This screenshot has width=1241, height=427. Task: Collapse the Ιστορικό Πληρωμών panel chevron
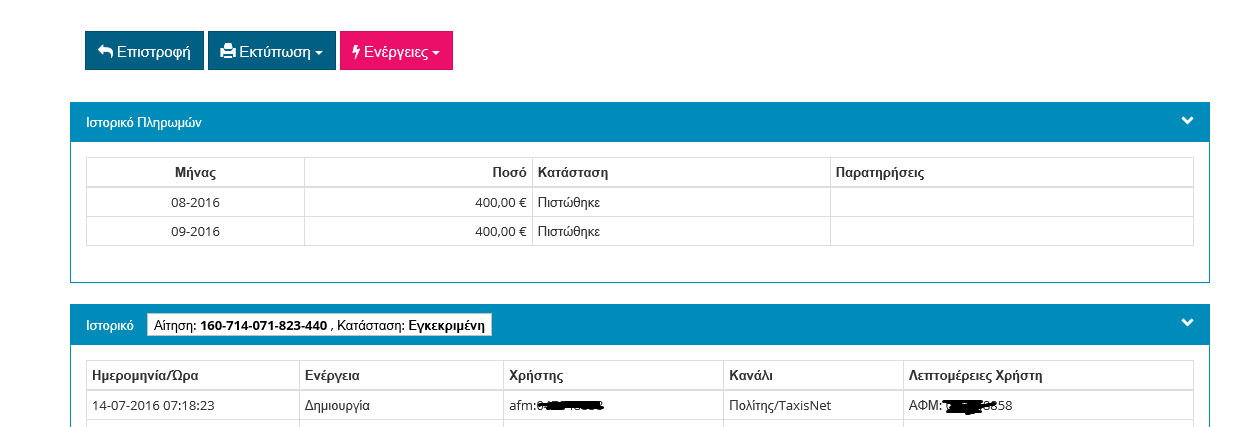(x=1187, y=121)
